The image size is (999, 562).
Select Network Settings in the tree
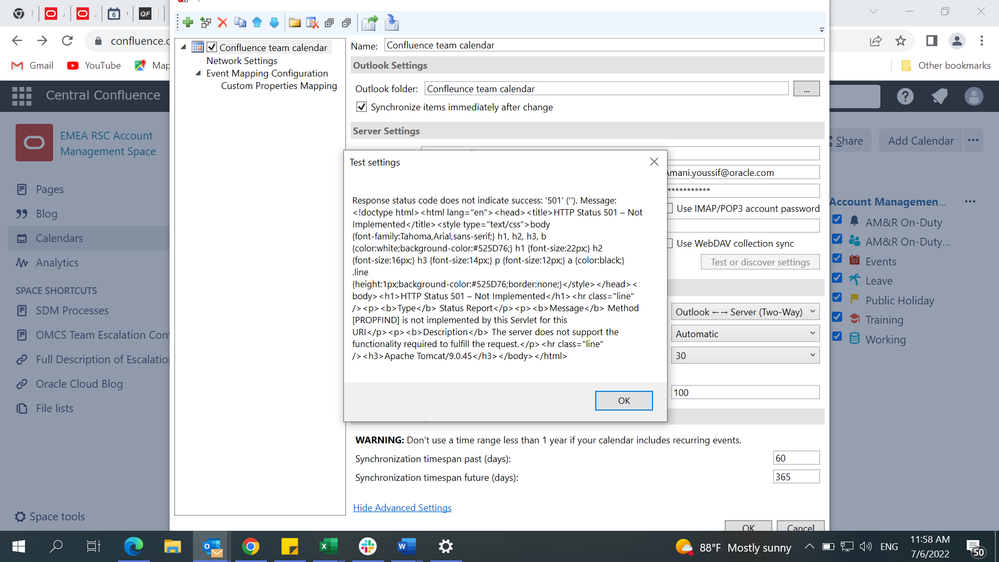(241, 61)
